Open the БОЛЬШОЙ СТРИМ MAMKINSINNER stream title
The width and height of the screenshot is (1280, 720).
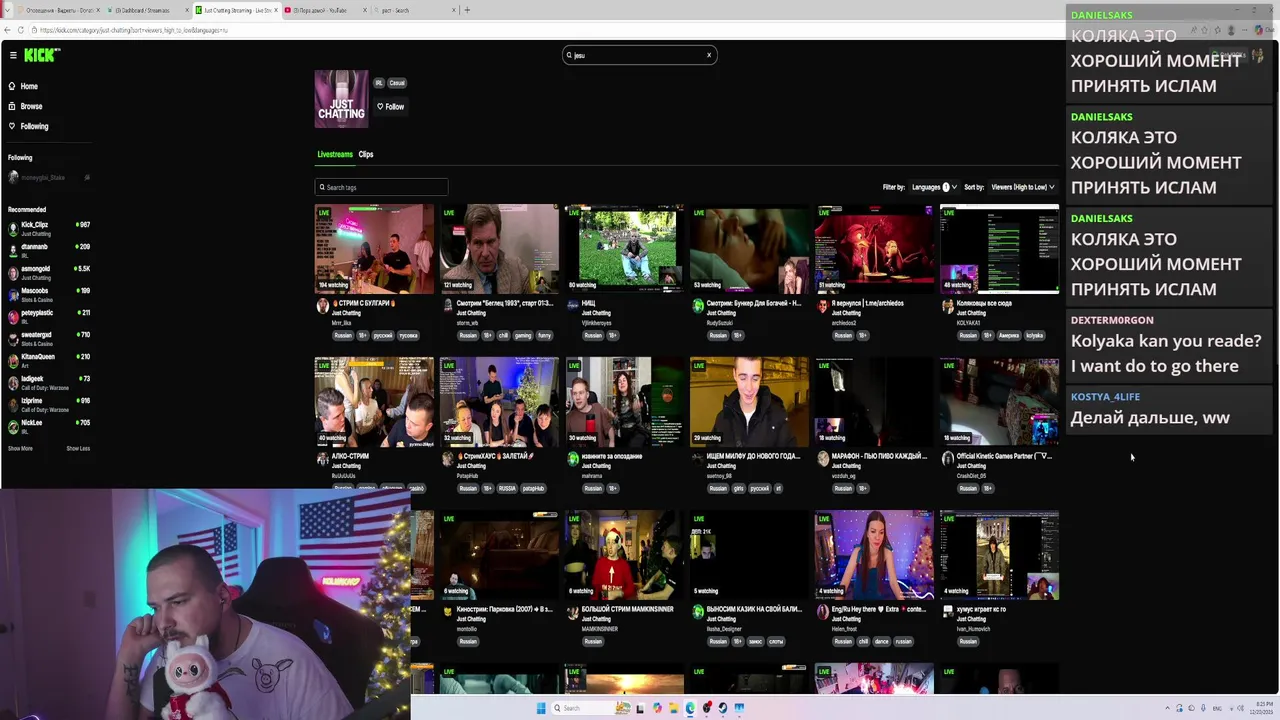627,609
